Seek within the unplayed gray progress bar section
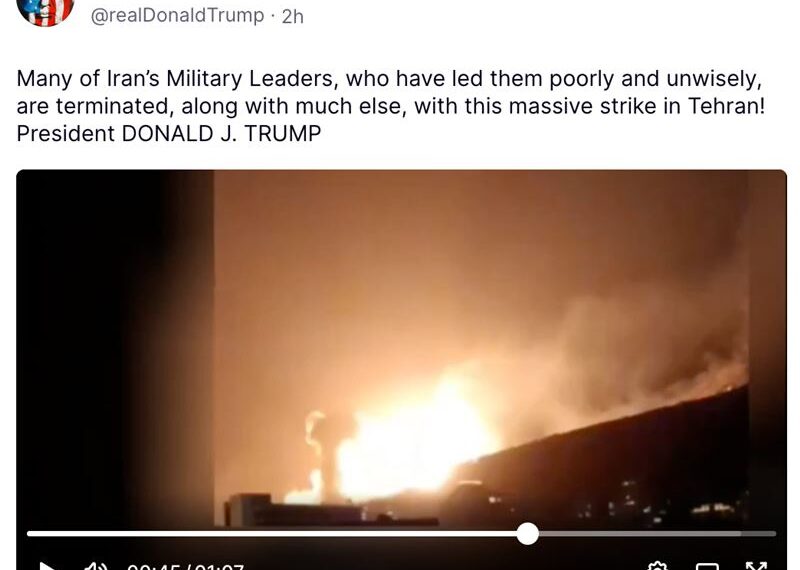The width and height of the screenshot is (800, 570). (x=657, y=533)
